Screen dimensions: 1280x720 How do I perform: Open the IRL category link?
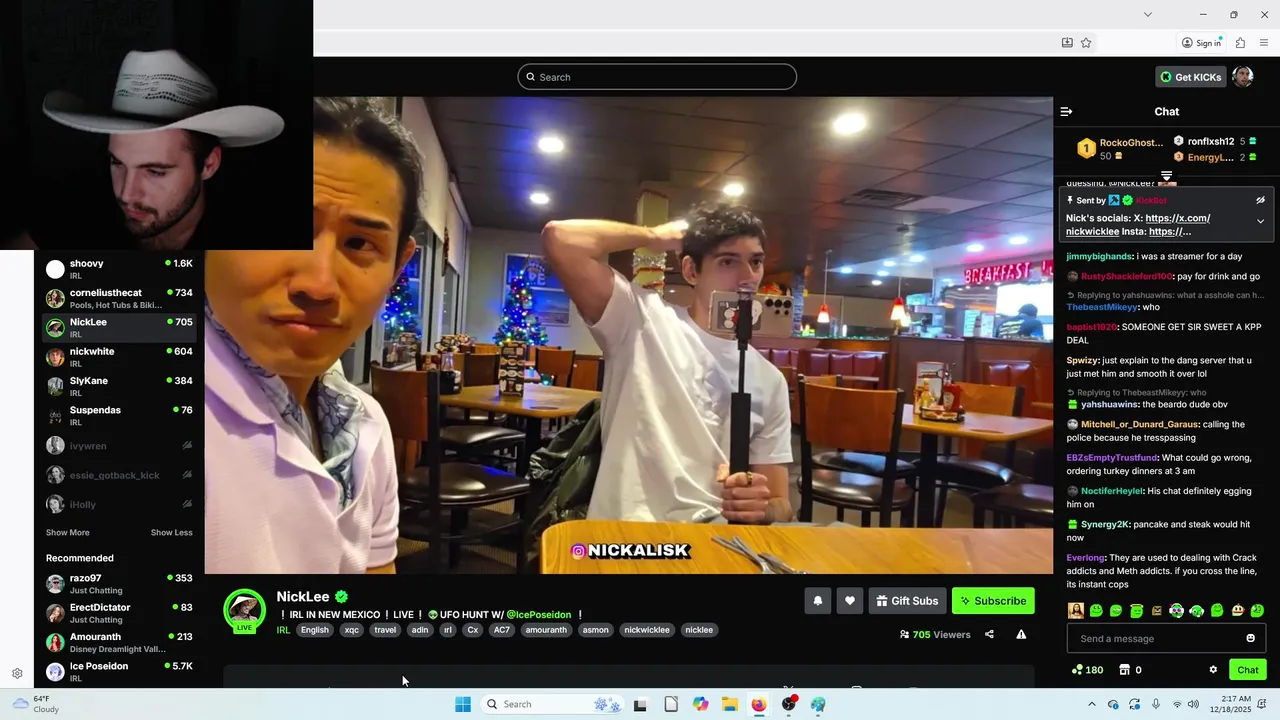283,630
